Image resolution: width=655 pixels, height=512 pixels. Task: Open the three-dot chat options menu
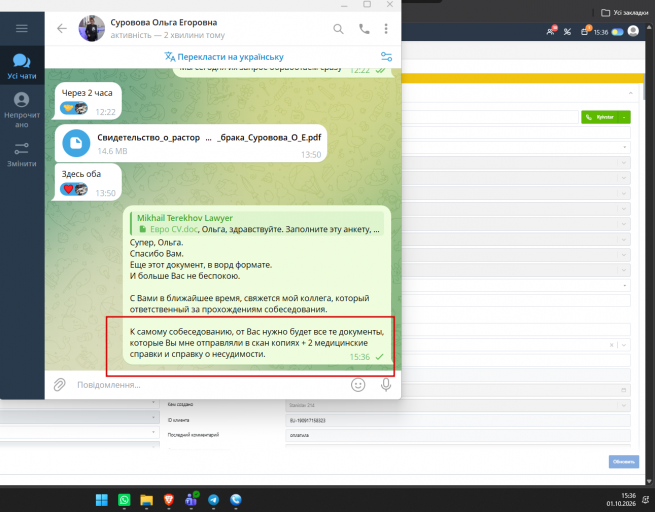(x=386, y=29)
